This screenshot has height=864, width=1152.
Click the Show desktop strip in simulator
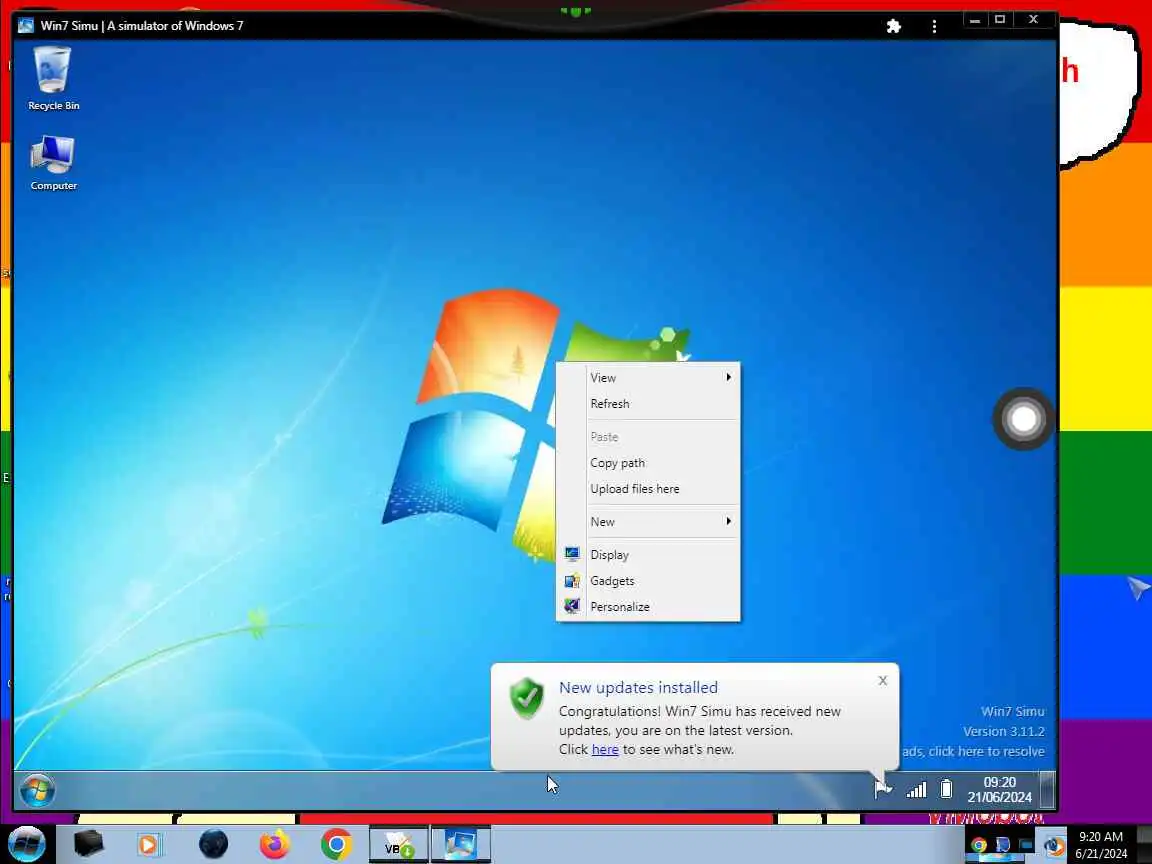pyautogui.click(x=1048, y=790)
